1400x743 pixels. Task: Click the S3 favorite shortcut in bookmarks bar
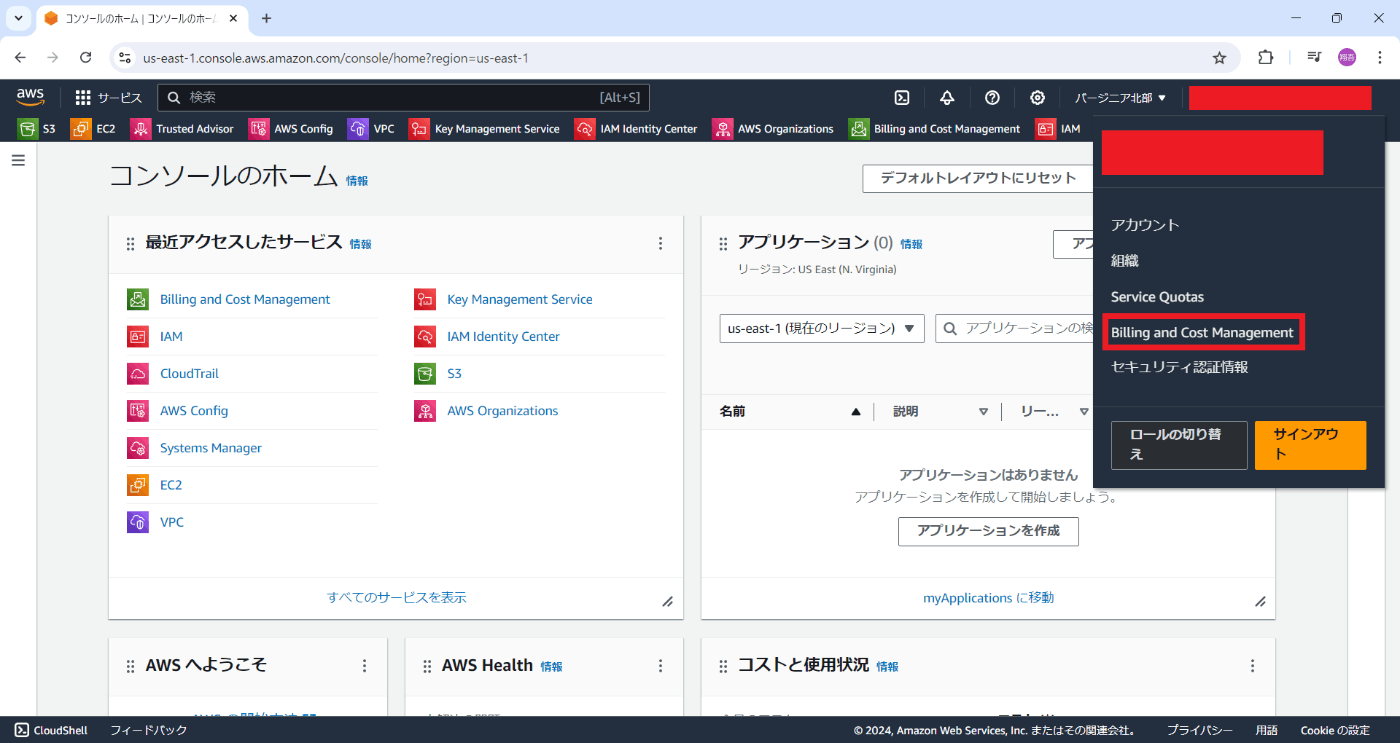coord(37,129)
